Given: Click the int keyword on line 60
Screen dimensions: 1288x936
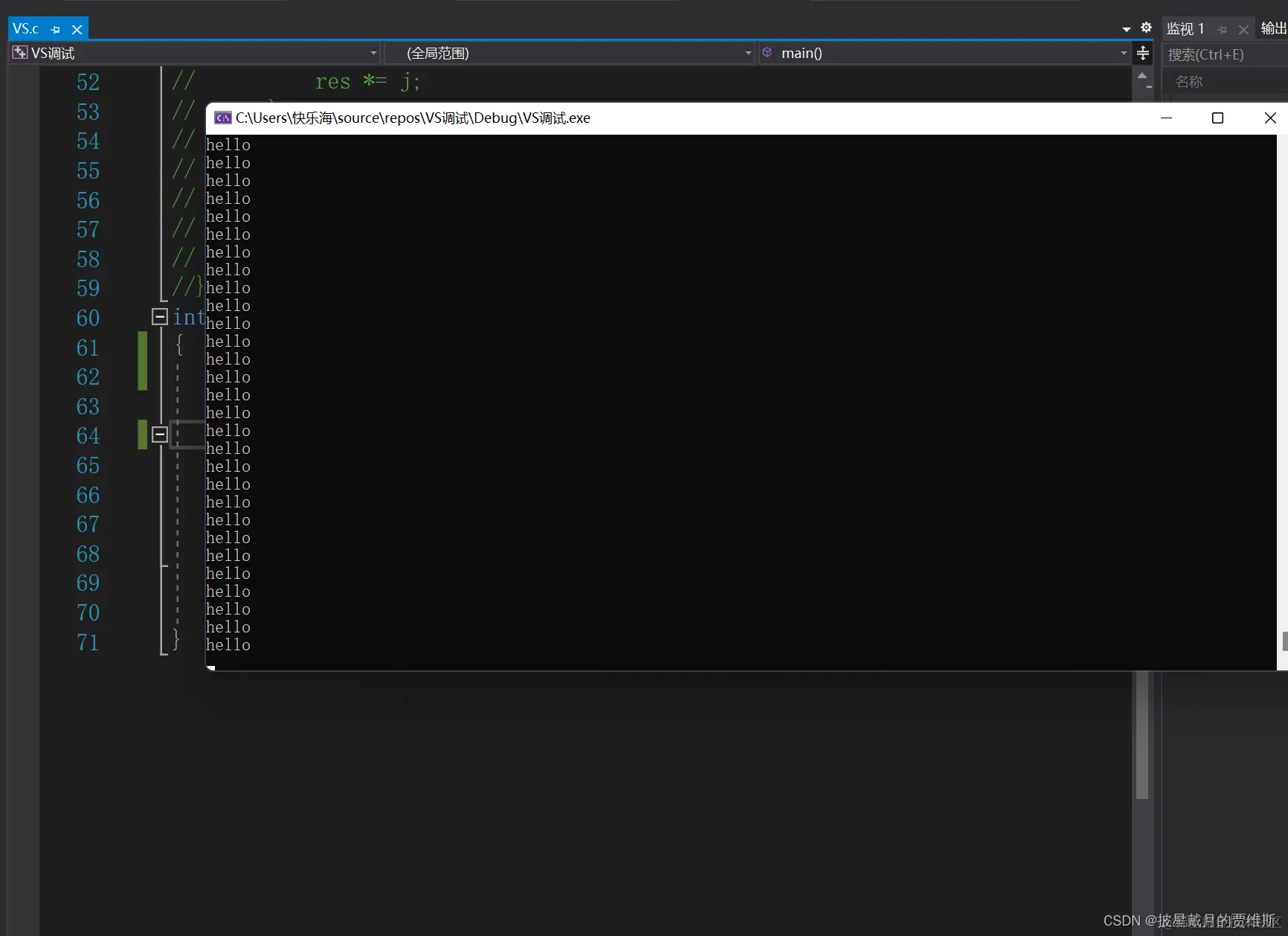Looking at the screenshot, I should point(189,318).
